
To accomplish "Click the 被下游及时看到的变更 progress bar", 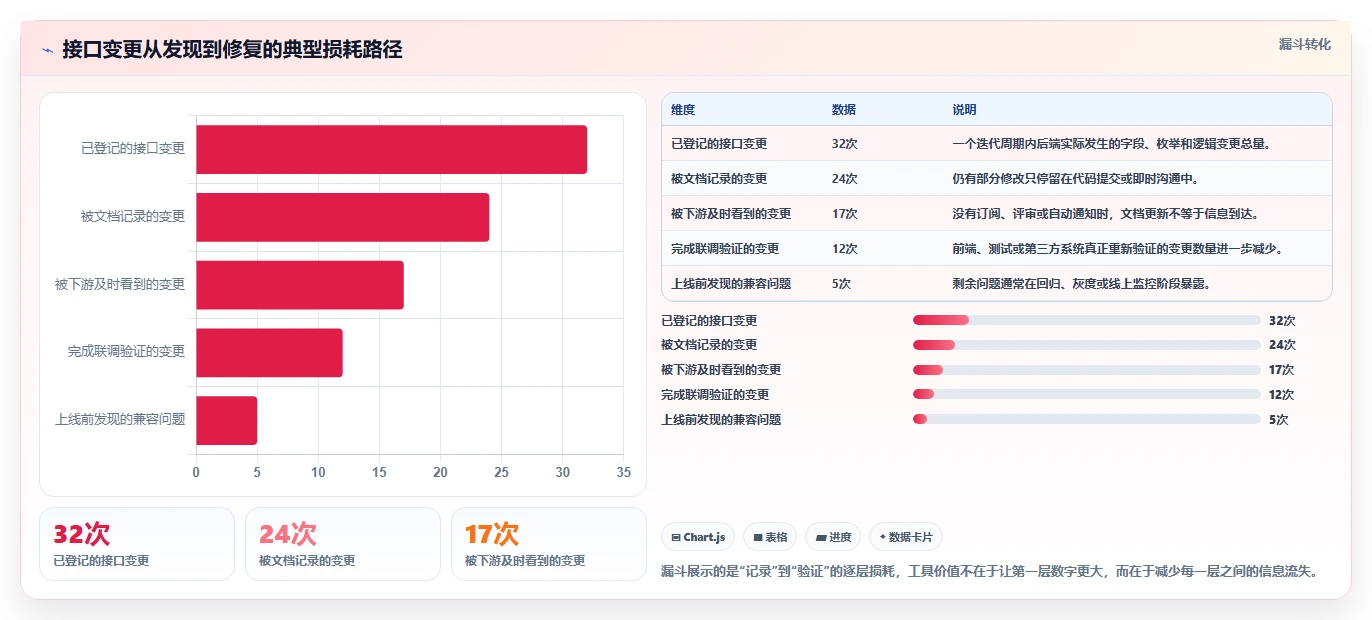I will click(1086, 370).
